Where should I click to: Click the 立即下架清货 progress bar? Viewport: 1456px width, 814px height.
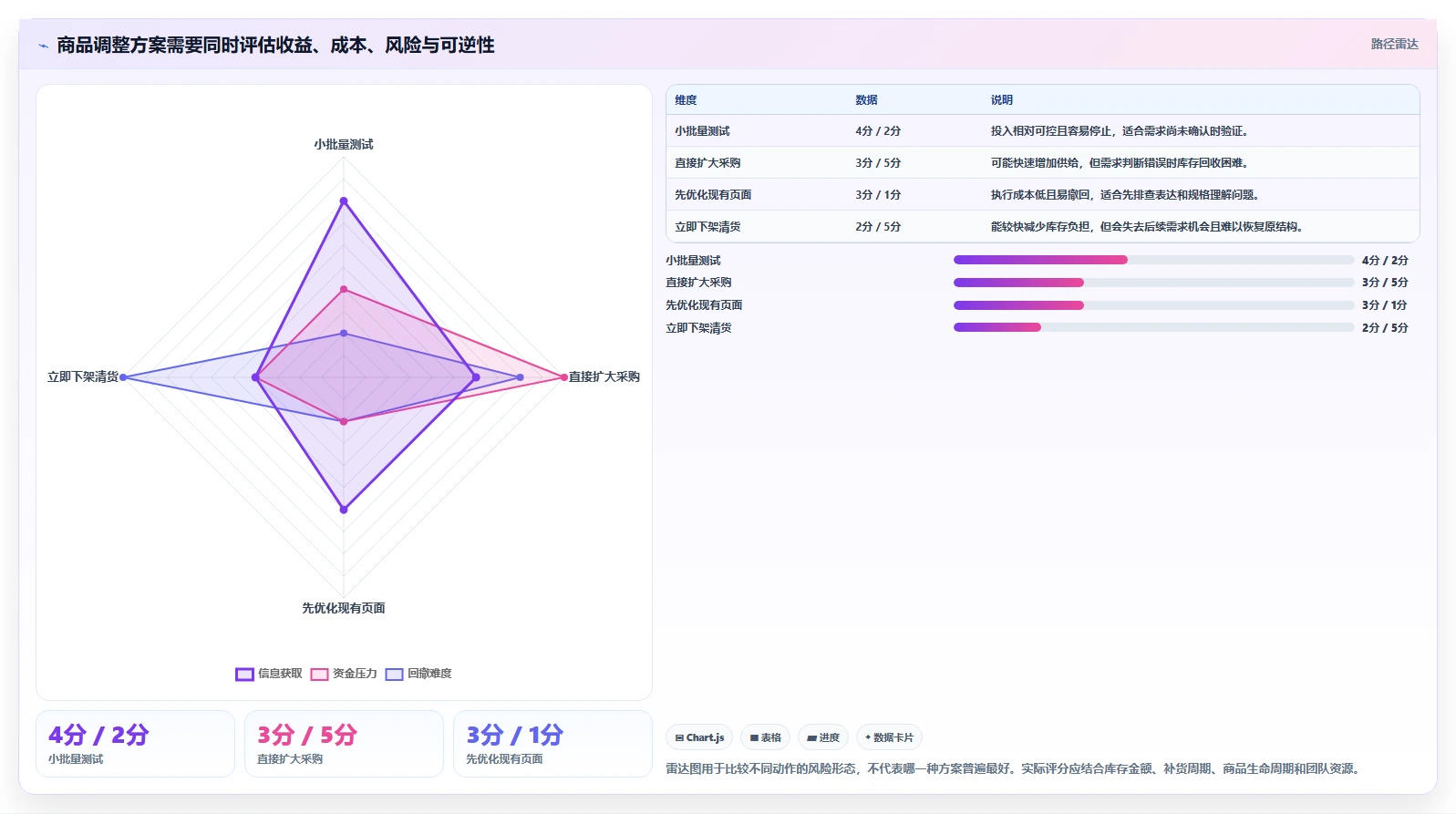tap(1153, 327)
